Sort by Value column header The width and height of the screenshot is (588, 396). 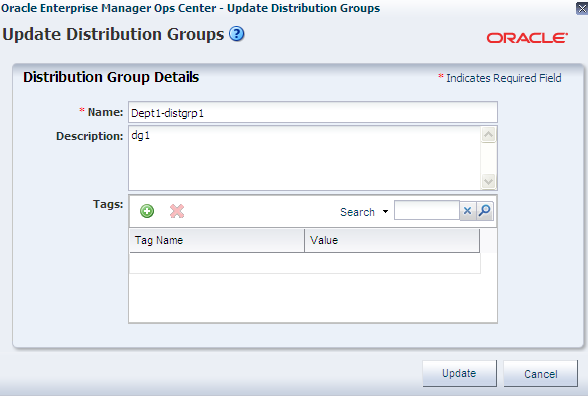392,240
